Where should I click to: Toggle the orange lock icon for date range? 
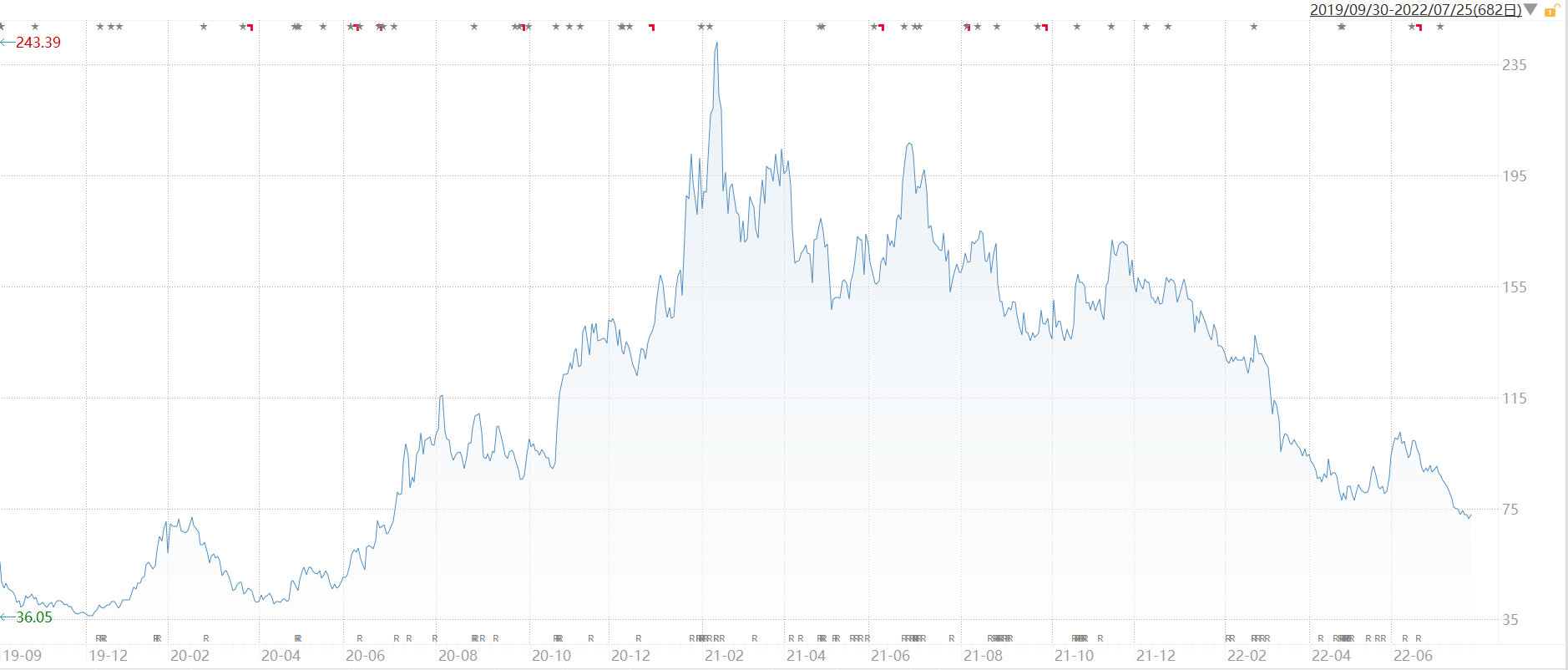pos(1553,10)
